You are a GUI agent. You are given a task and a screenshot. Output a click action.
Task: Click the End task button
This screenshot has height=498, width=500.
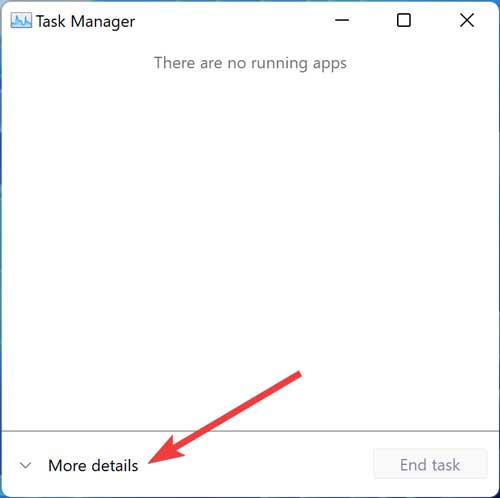point(430,464)
